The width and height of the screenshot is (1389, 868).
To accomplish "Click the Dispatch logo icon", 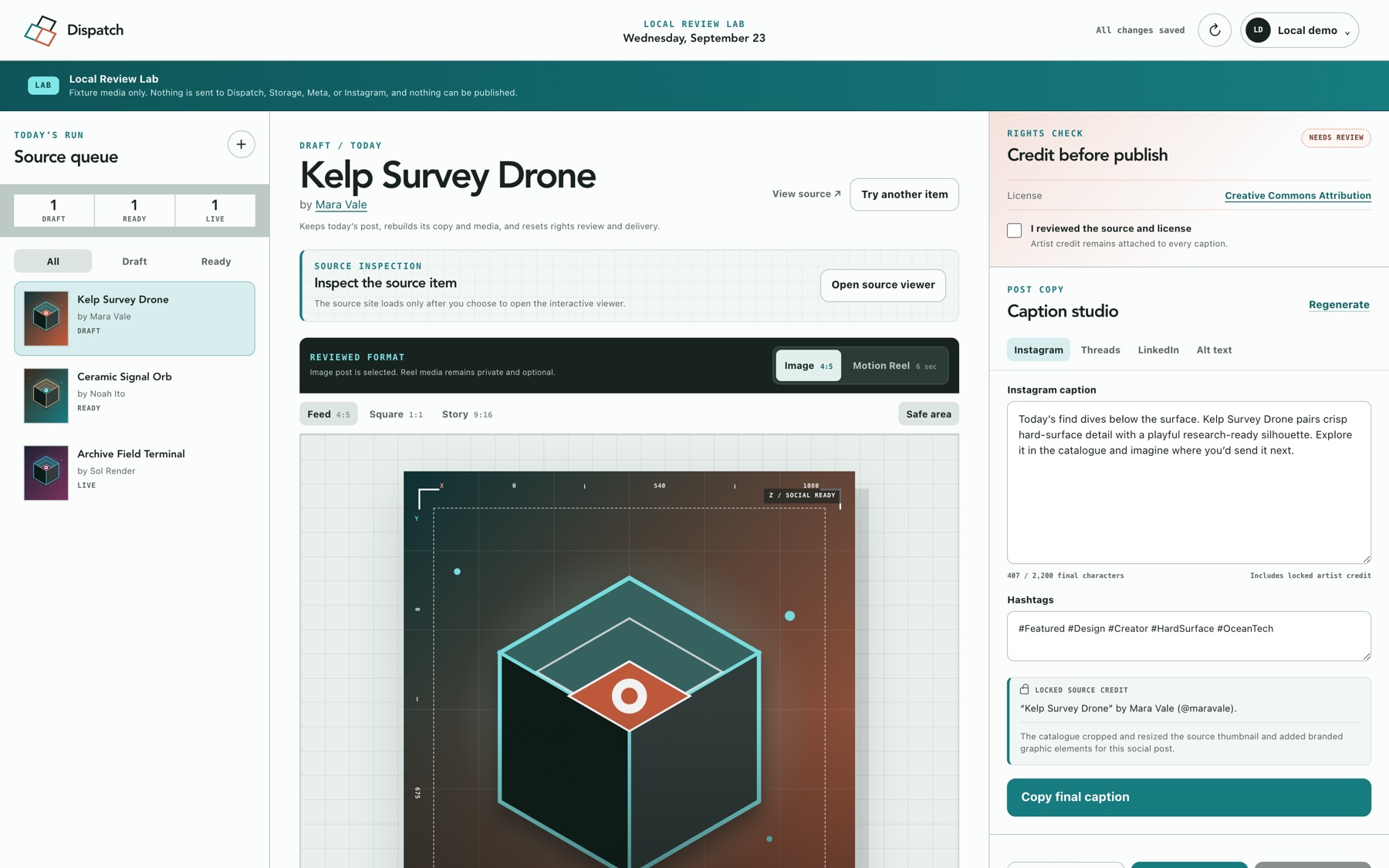I will [40, 30].
